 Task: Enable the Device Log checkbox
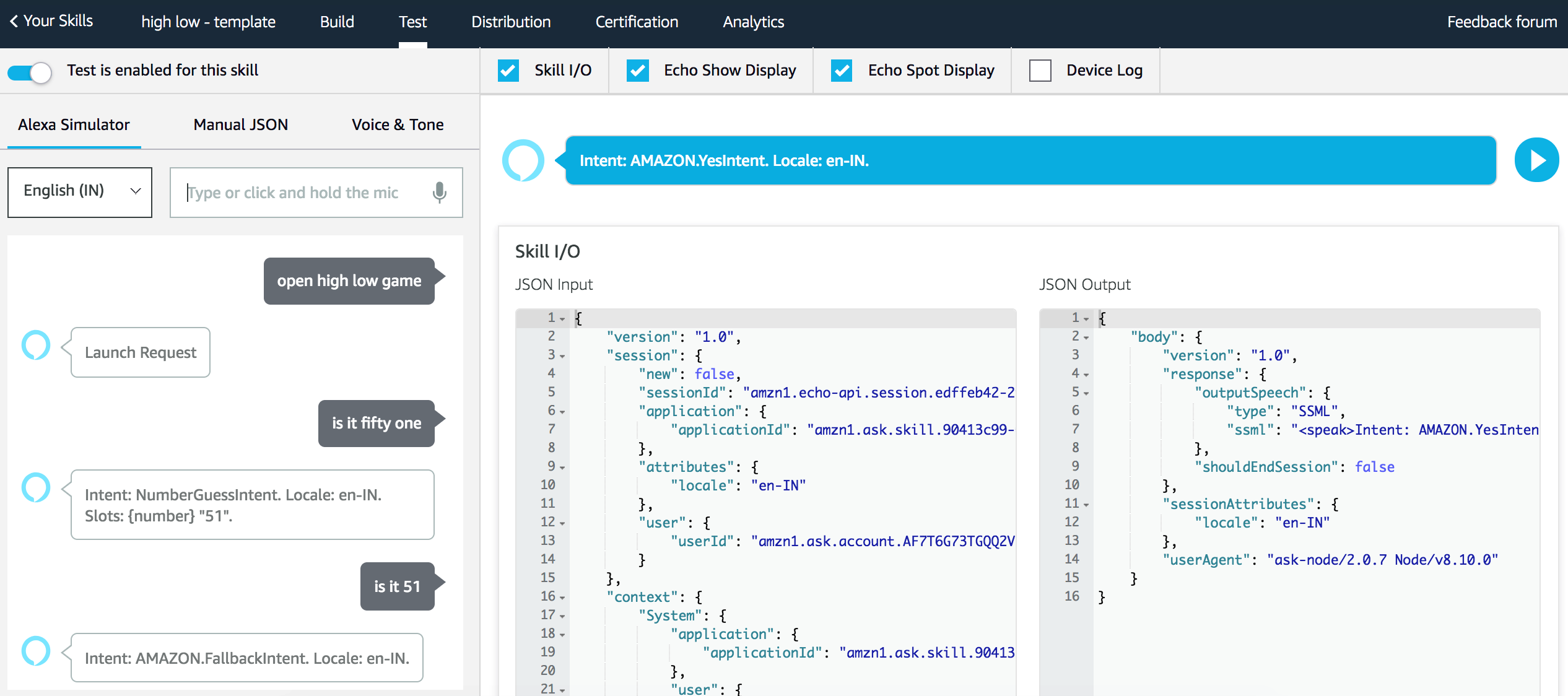(1040, 71)
